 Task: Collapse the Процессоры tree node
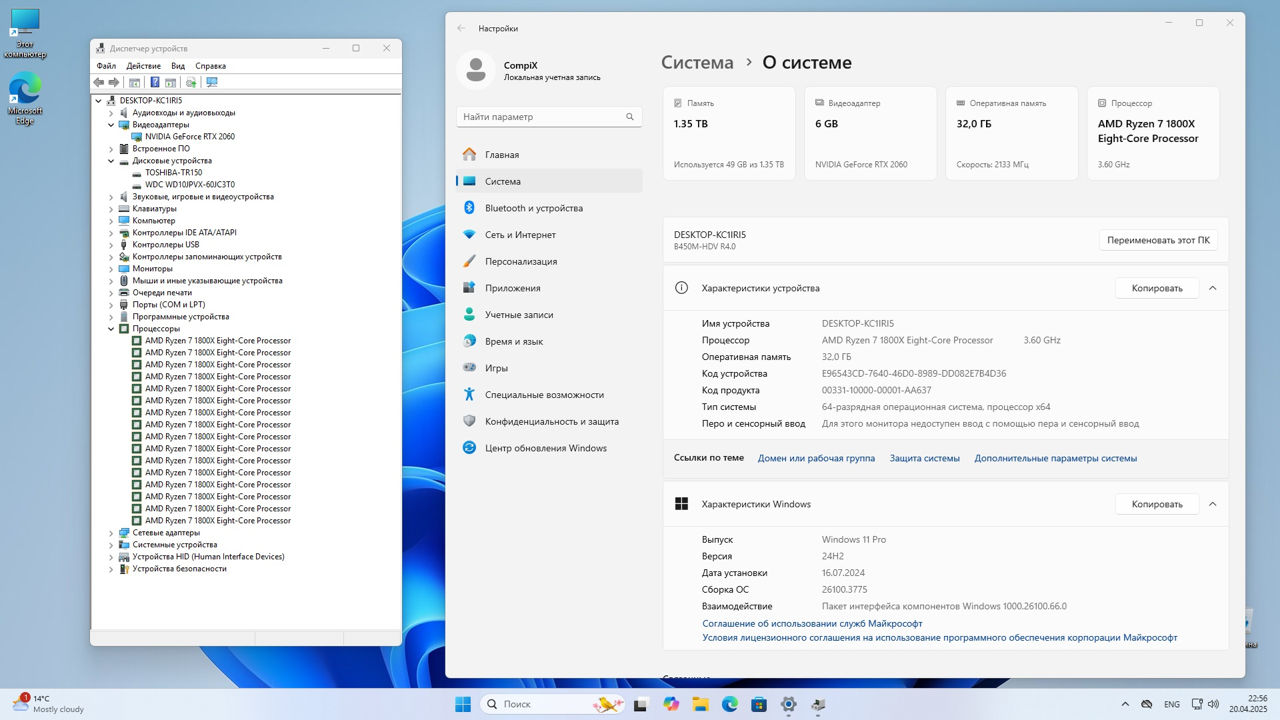click(111, 329)
